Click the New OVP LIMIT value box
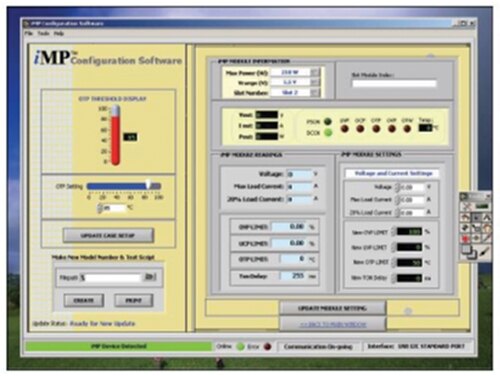The image size is (500, 376). coord(409,232)
